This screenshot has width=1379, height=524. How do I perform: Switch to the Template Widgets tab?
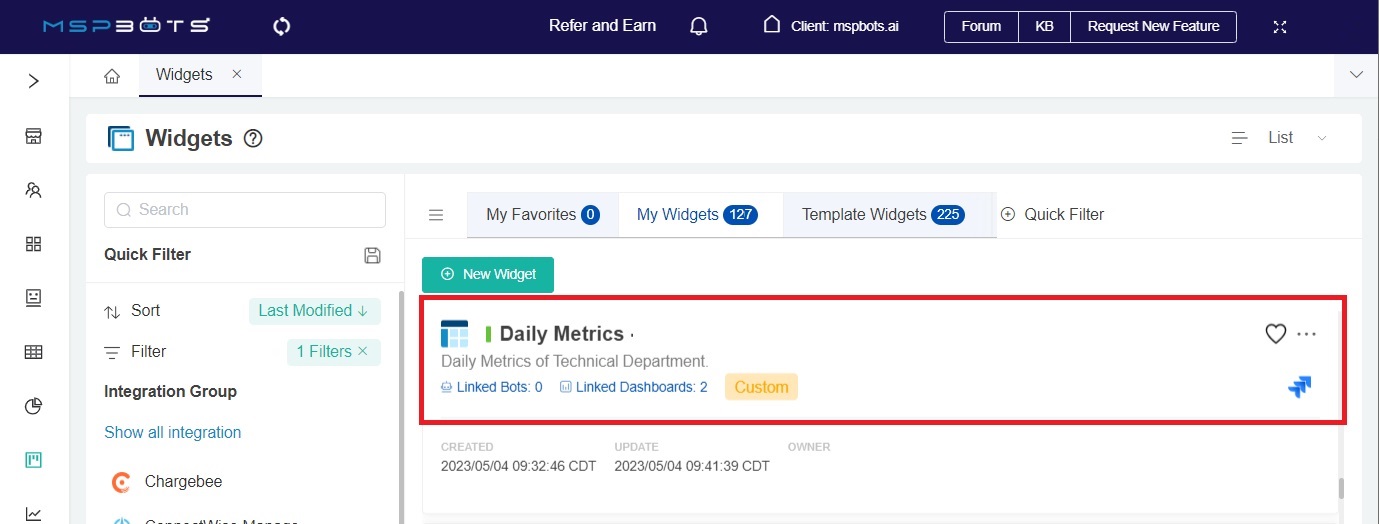[x=882, y=214]
